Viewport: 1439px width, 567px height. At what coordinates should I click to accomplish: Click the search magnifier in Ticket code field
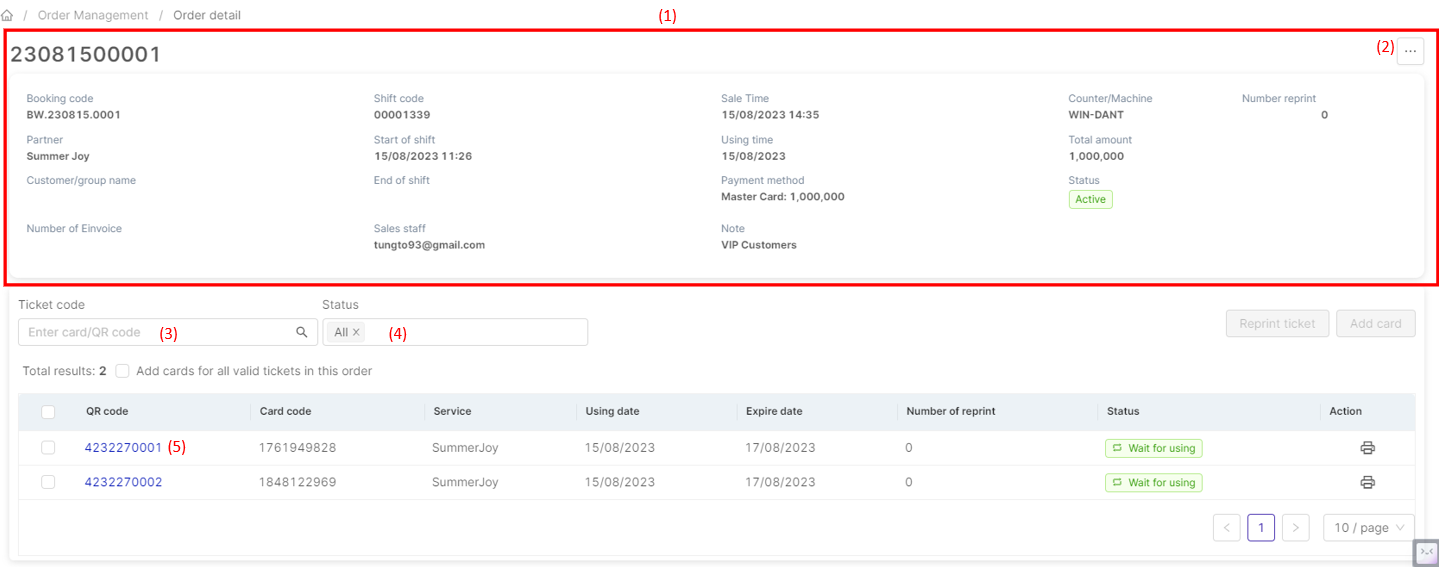[x=302, y=332]
